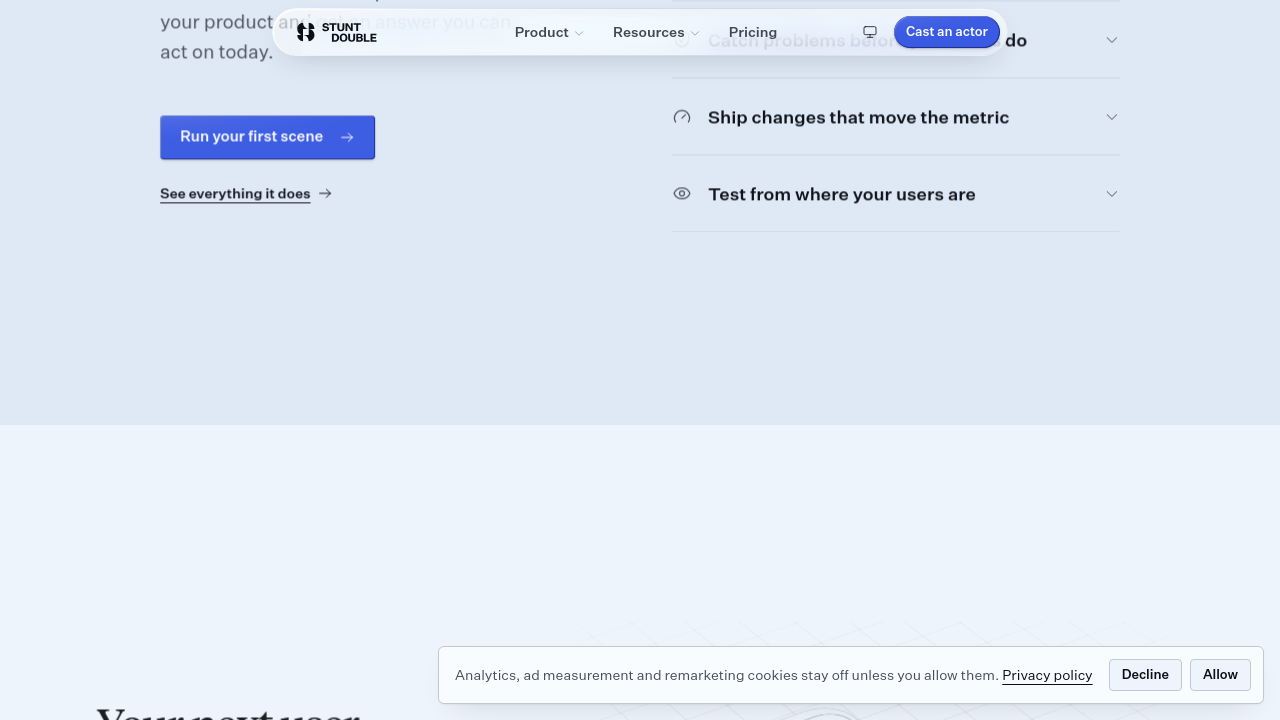Expand Test from where your users are chevron
1280x720 pixels.
(x=1111, y=194)
